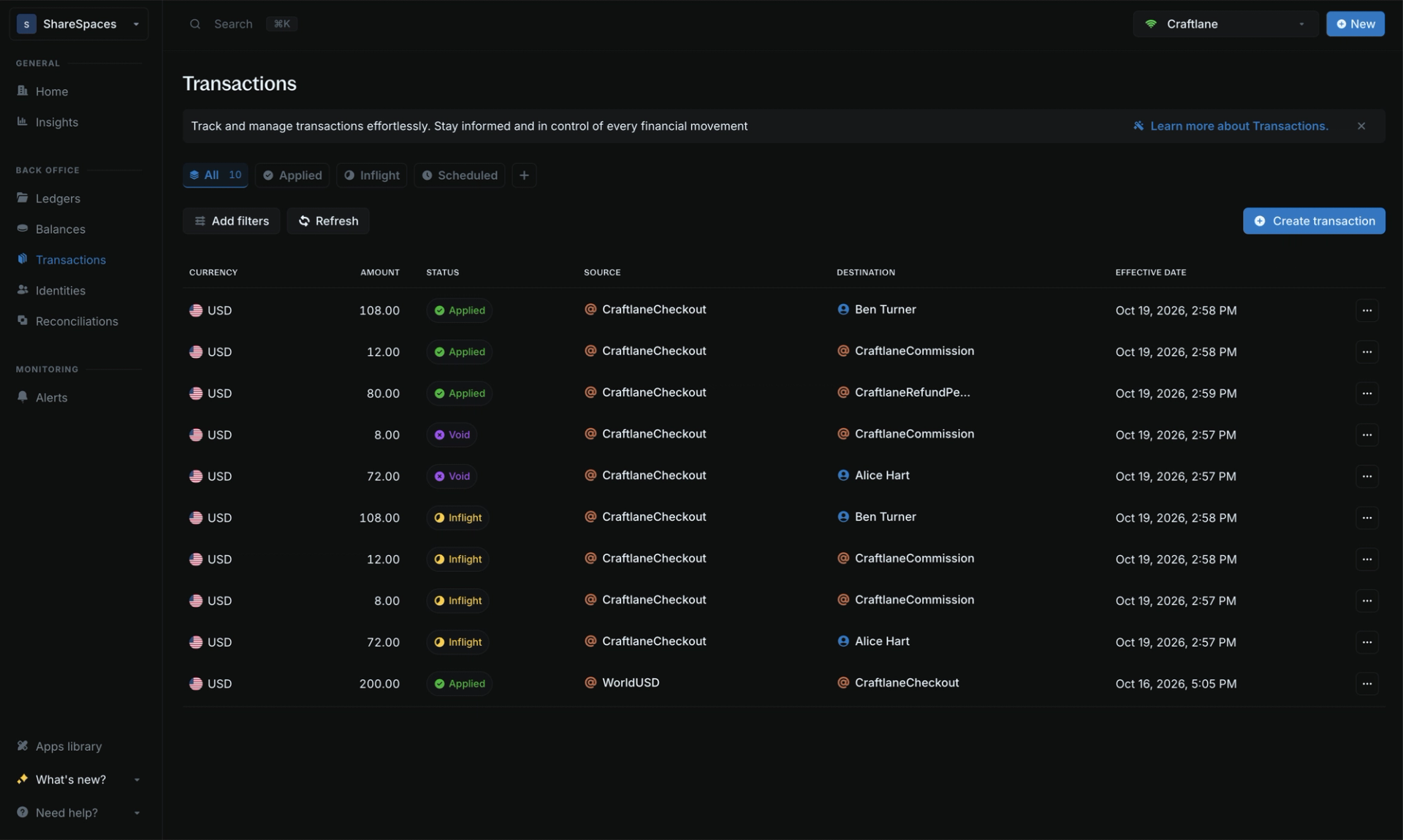This screenshot has width=1403, height=840.
Task: Click the Effective Date column header
Action: pos(1150,272)
